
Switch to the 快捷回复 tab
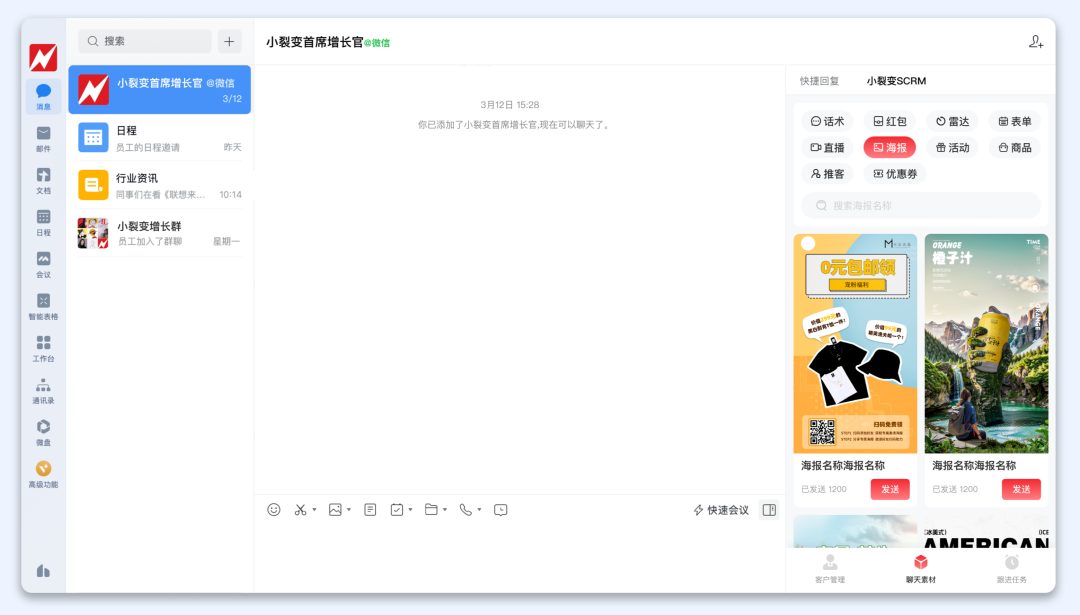tap(817, 80)
